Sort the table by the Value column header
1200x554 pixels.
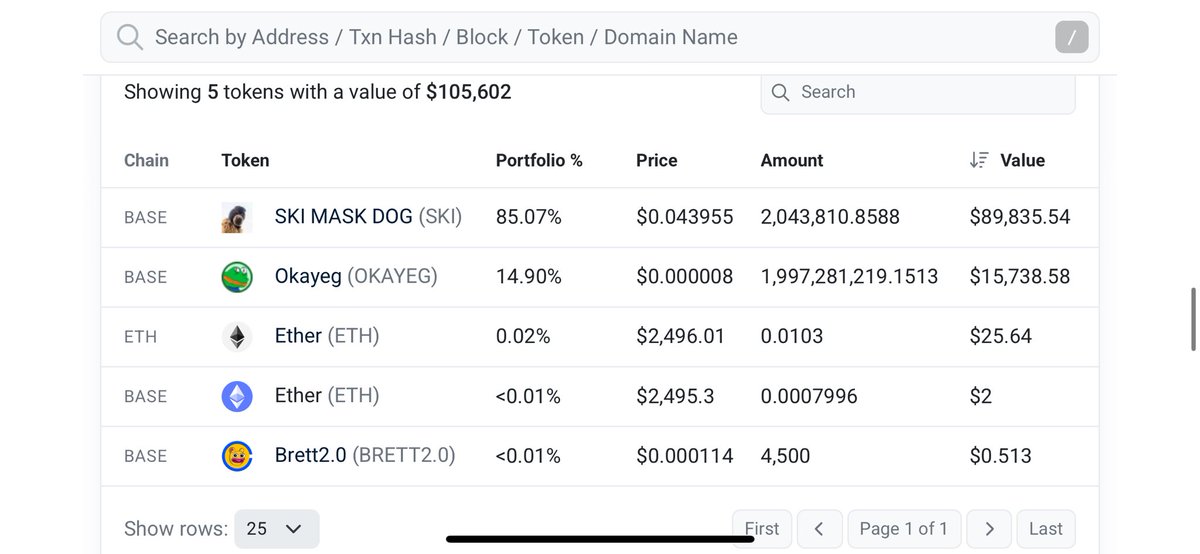pyautogui.click(x=1022, y=160)
